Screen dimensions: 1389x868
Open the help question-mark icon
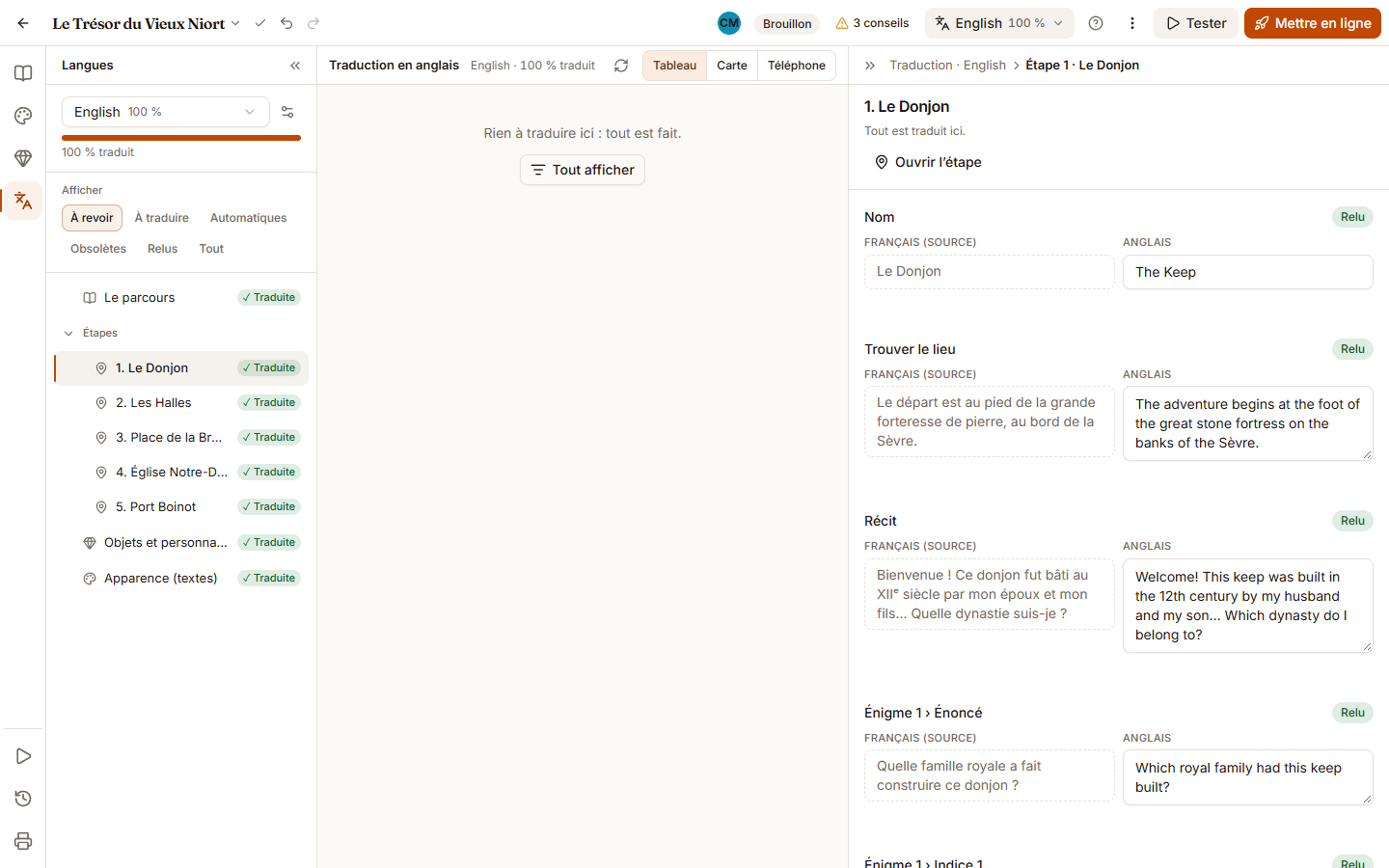(x=1096, y=23)
